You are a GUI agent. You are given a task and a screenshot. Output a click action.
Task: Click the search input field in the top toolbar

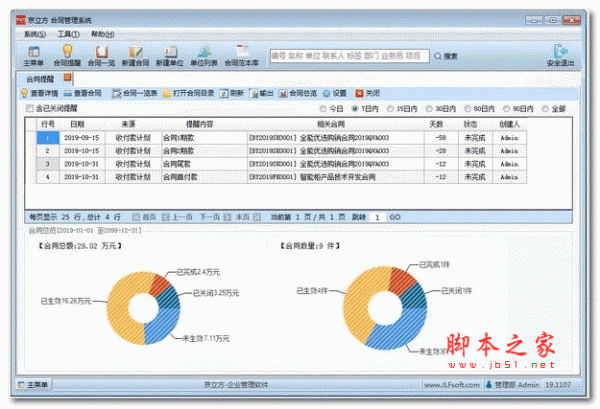(x=349, y=56)
